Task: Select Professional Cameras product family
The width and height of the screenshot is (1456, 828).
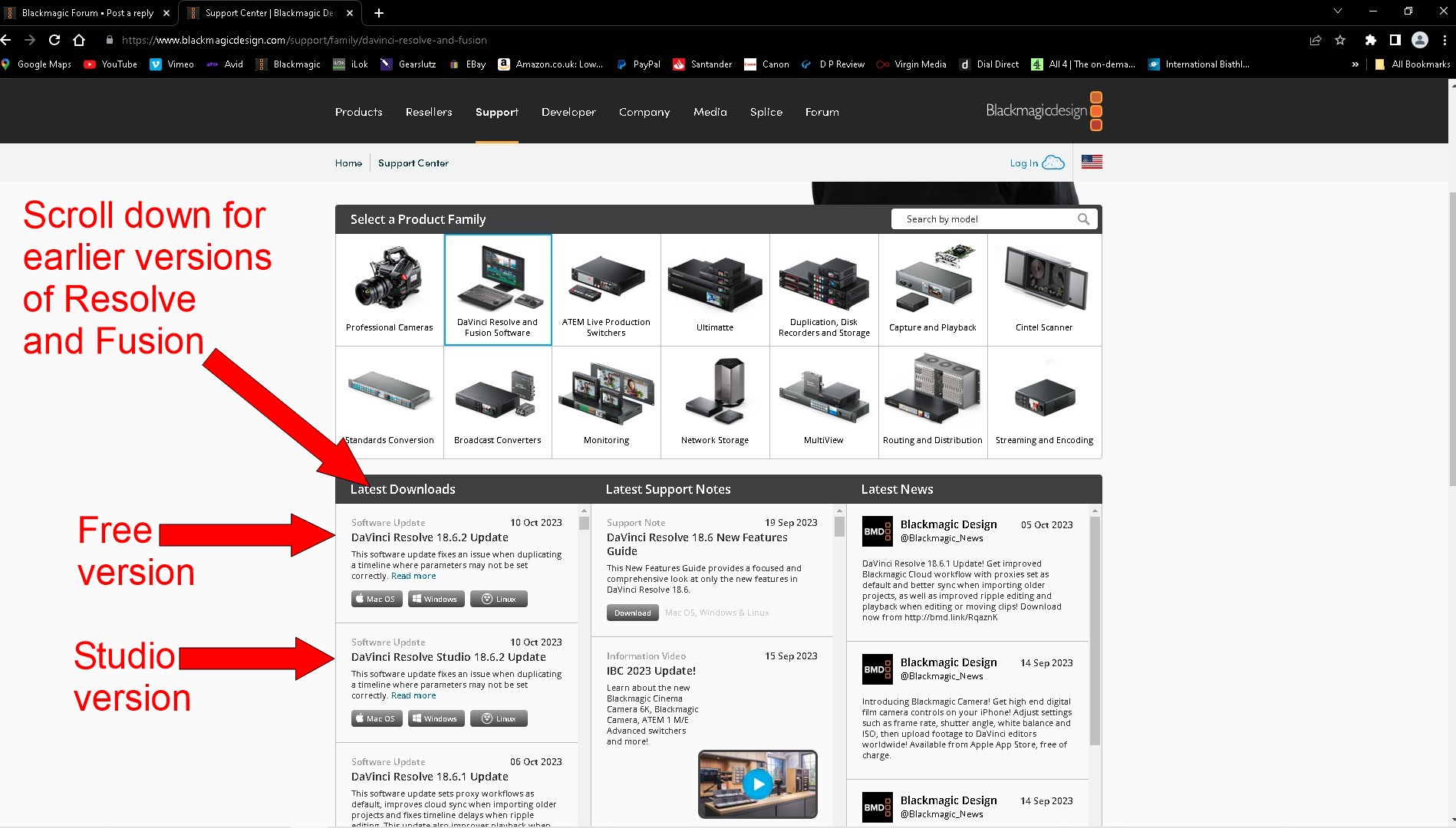Action: tap(390, 290)
